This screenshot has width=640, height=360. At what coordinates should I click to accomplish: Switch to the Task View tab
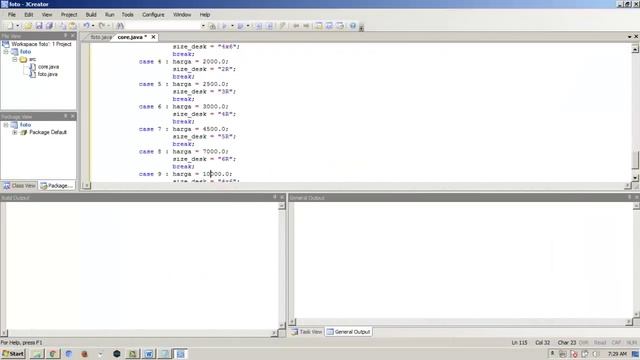point(307,332)
